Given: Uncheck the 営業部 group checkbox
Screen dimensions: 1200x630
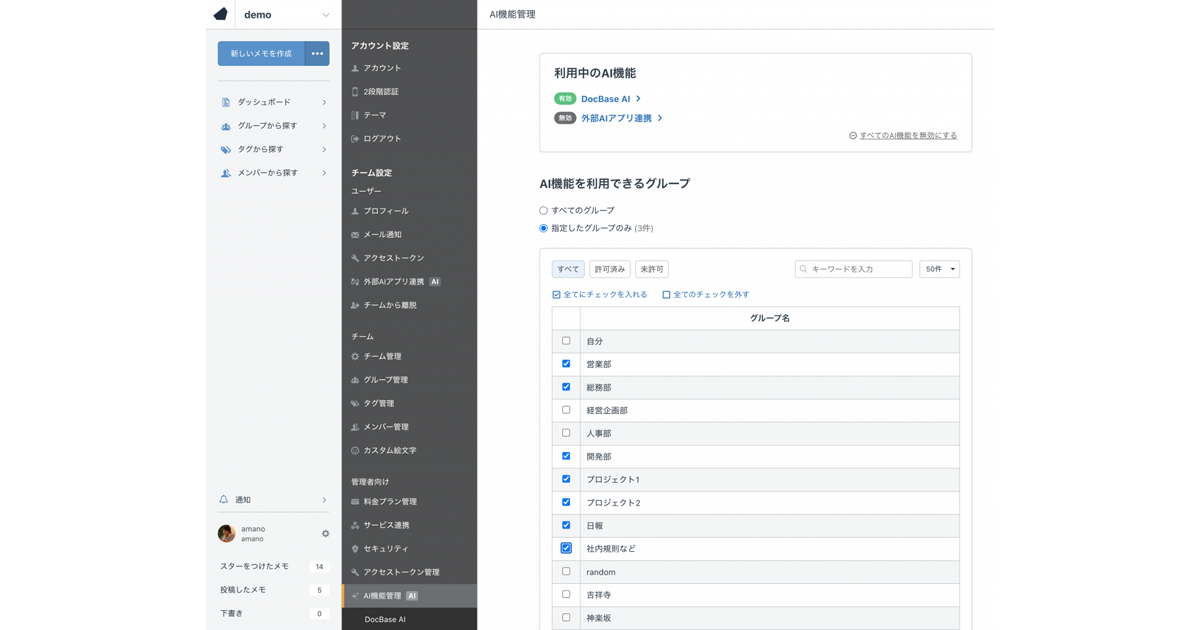Looking at the screenshot, I should click(566, 364).
